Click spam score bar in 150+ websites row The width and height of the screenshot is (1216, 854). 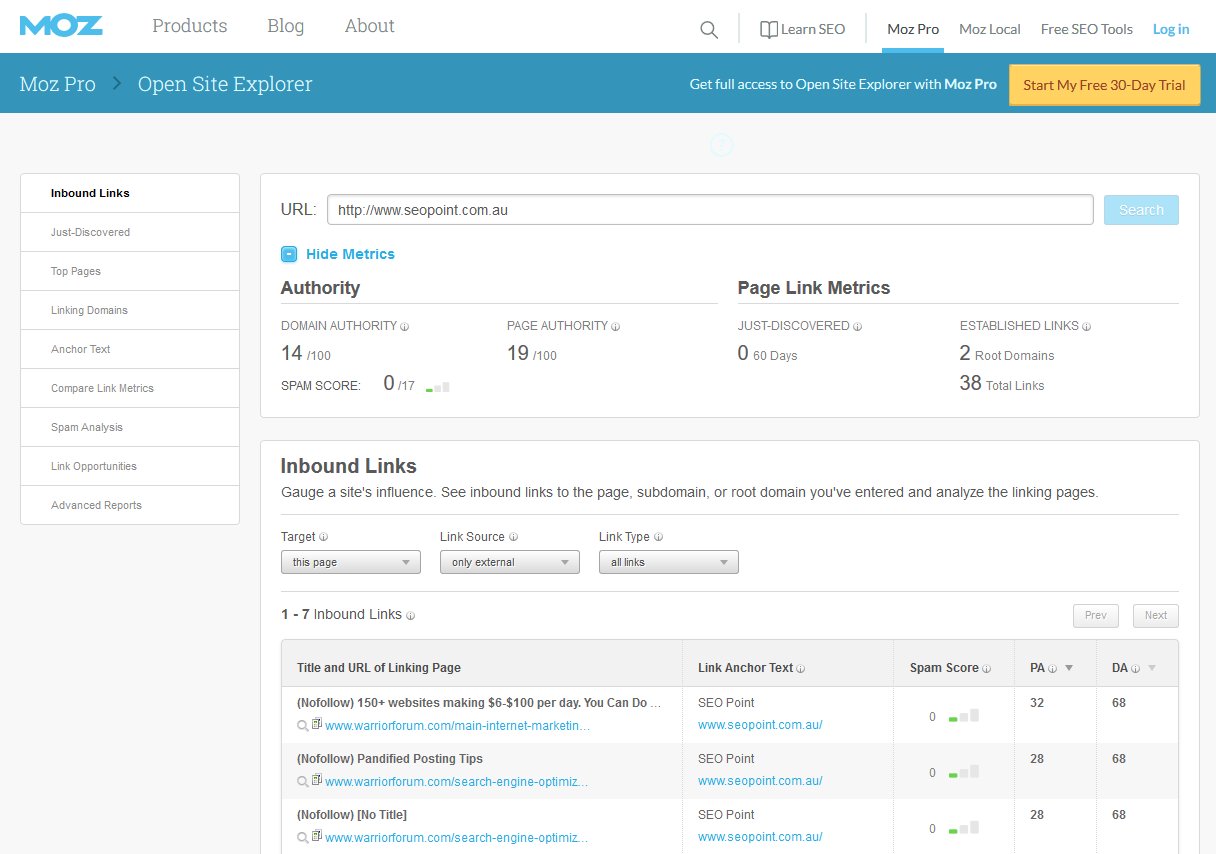(x=963, y=716)
